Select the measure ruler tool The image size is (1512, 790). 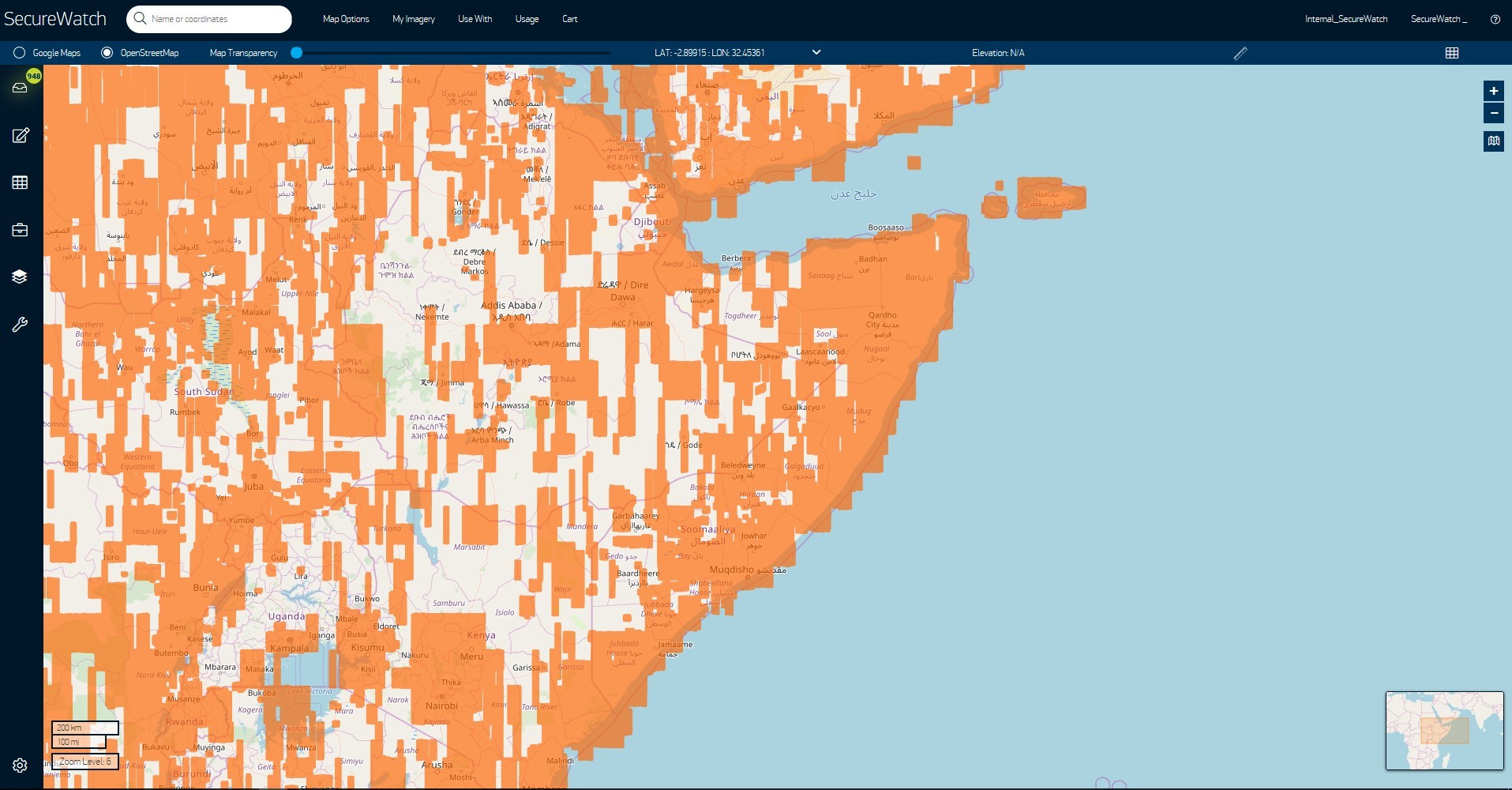[1240, 53]
